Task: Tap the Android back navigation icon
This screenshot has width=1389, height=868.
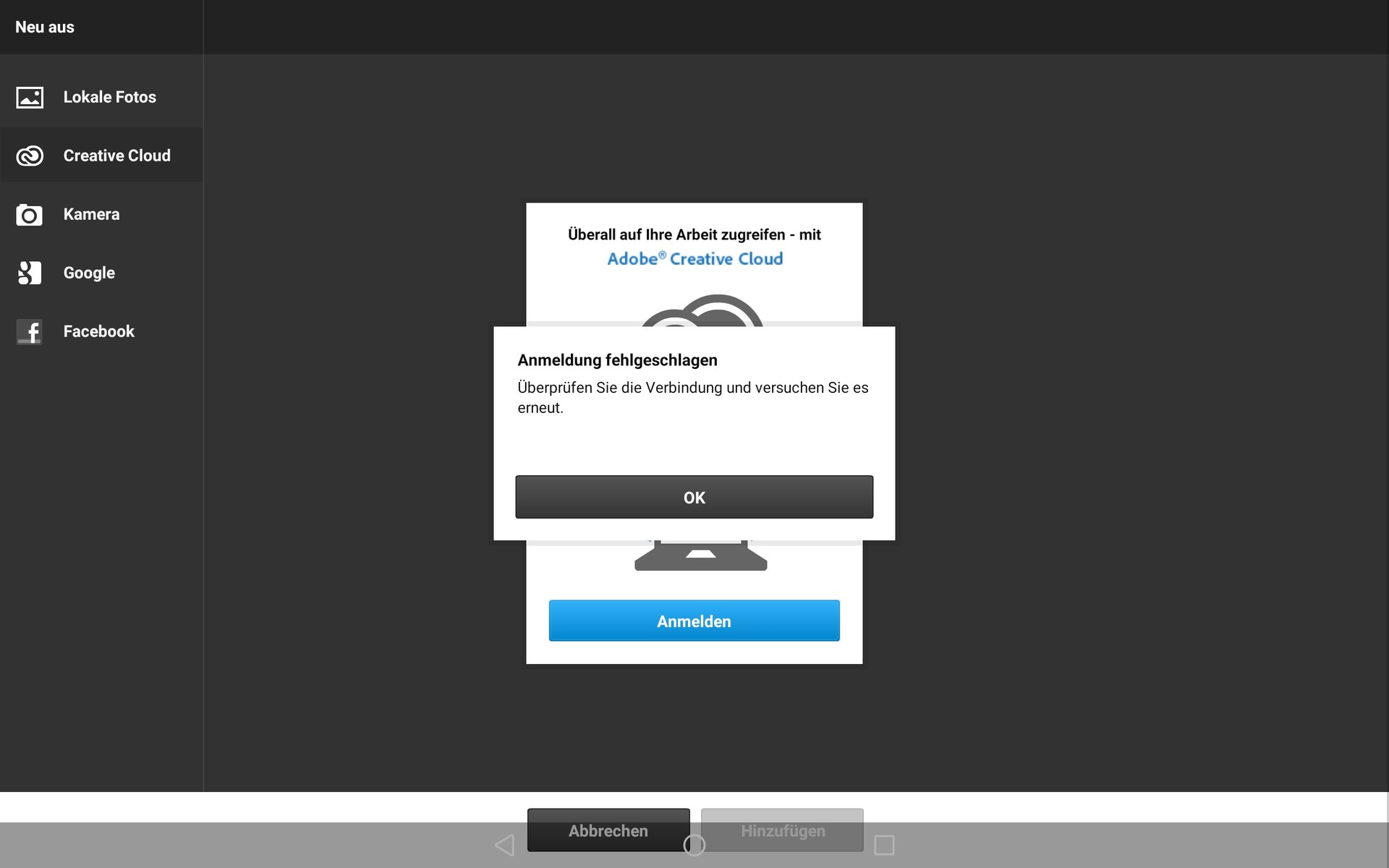Action: coord(504,845)
